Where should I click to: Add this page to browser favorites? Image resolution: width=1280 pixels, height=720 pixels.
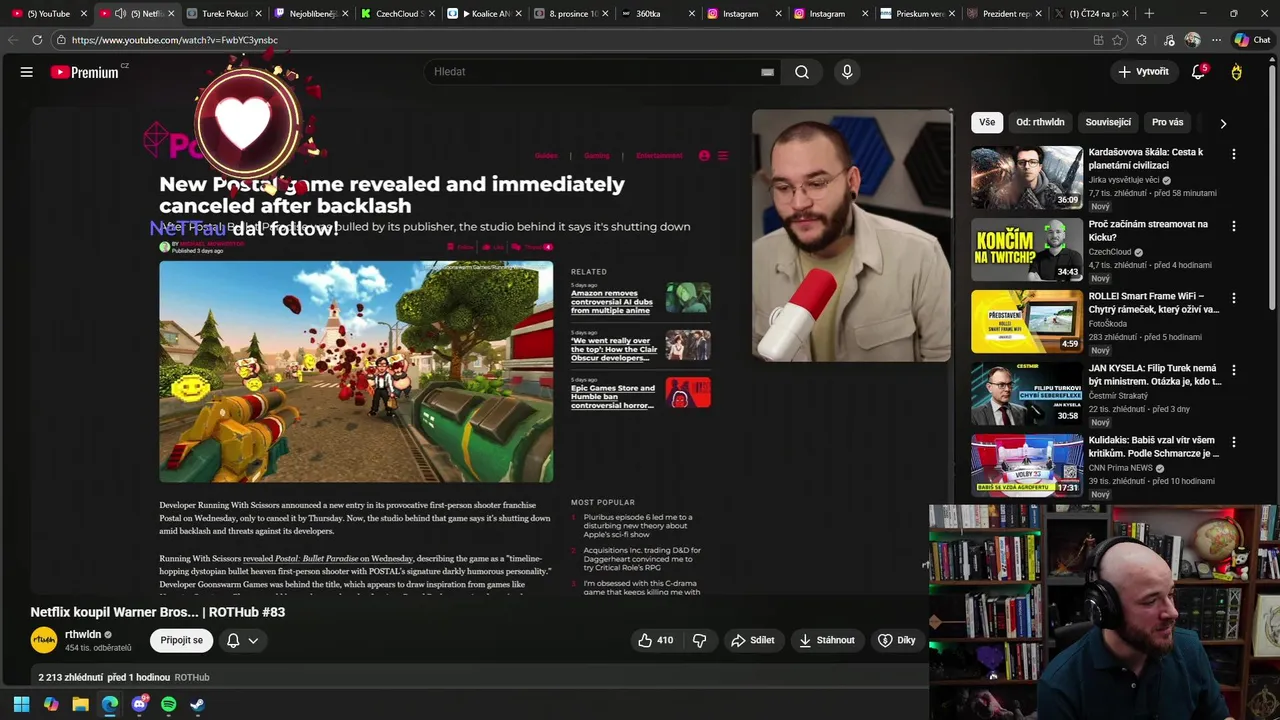point(1118,40)
